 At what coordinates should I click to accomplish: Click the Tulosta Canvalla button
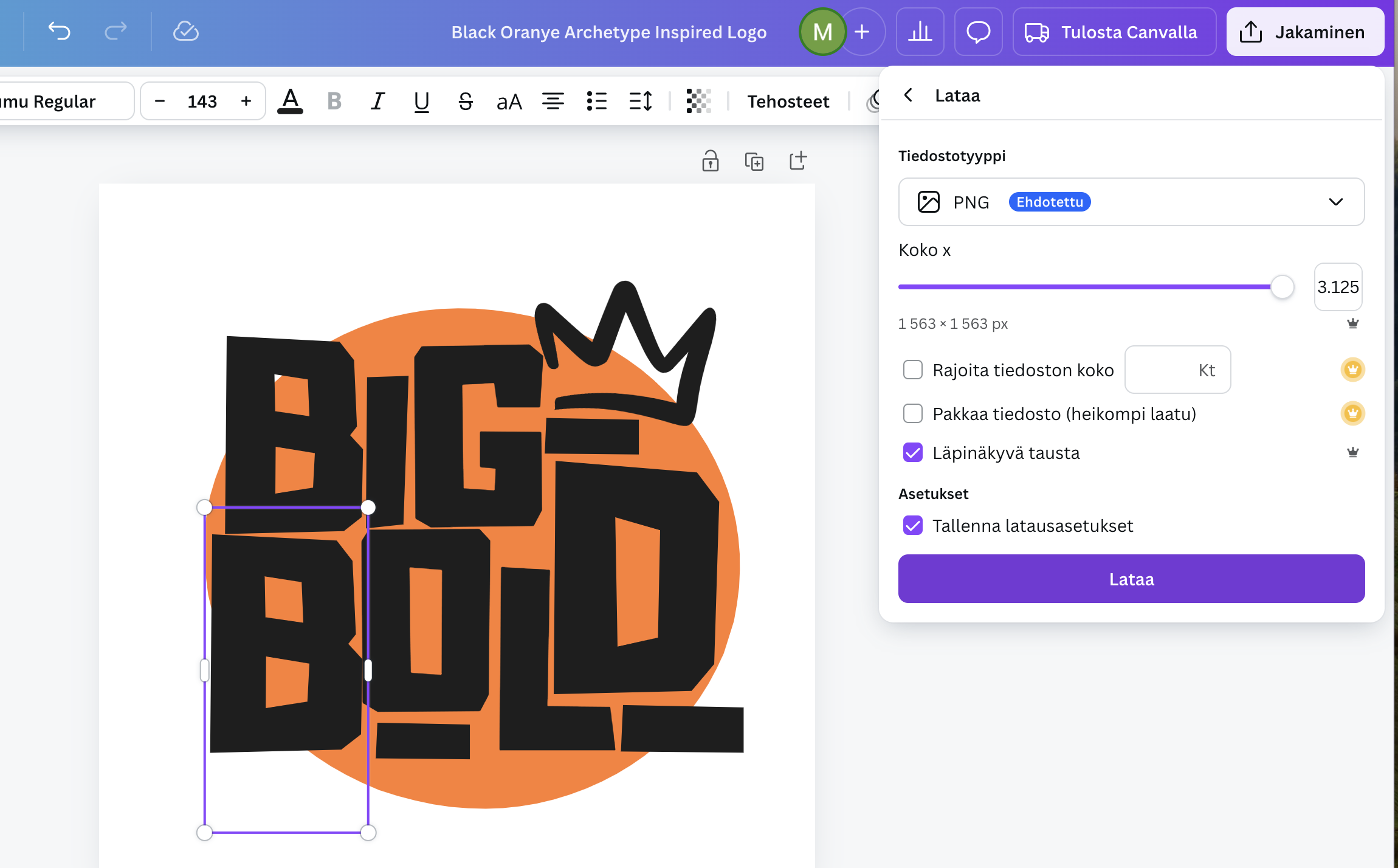1114,32
